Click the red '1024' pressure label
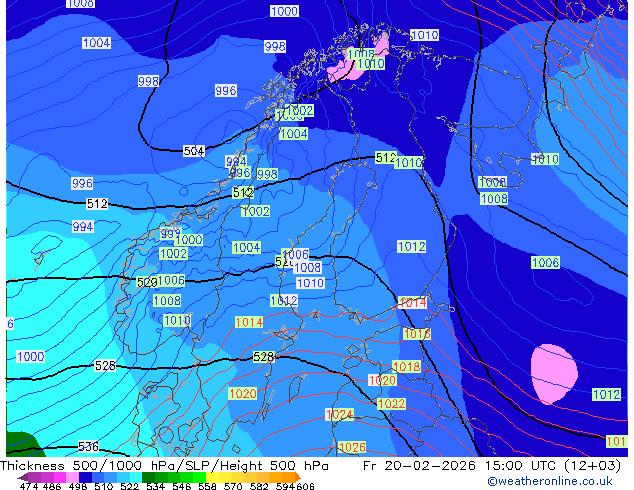634x490 pixels. click(339, 414)
